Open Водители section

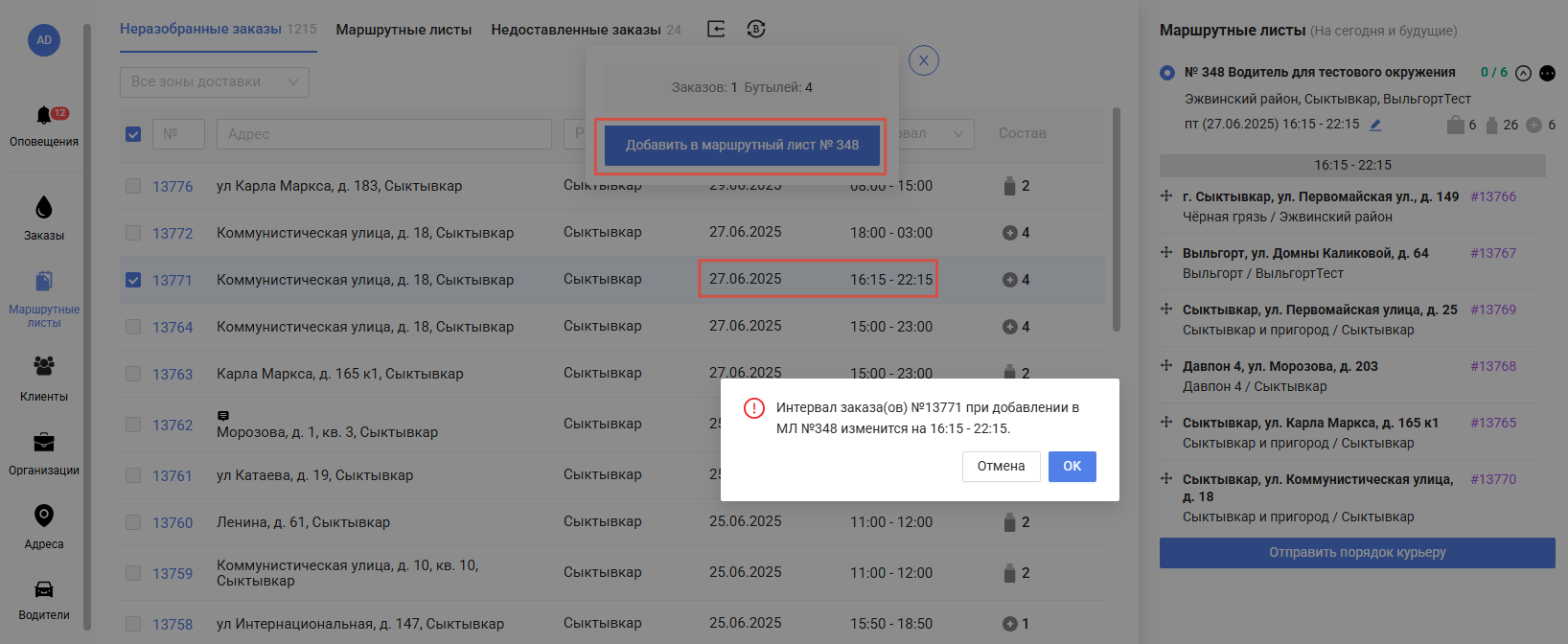[44, 600]
